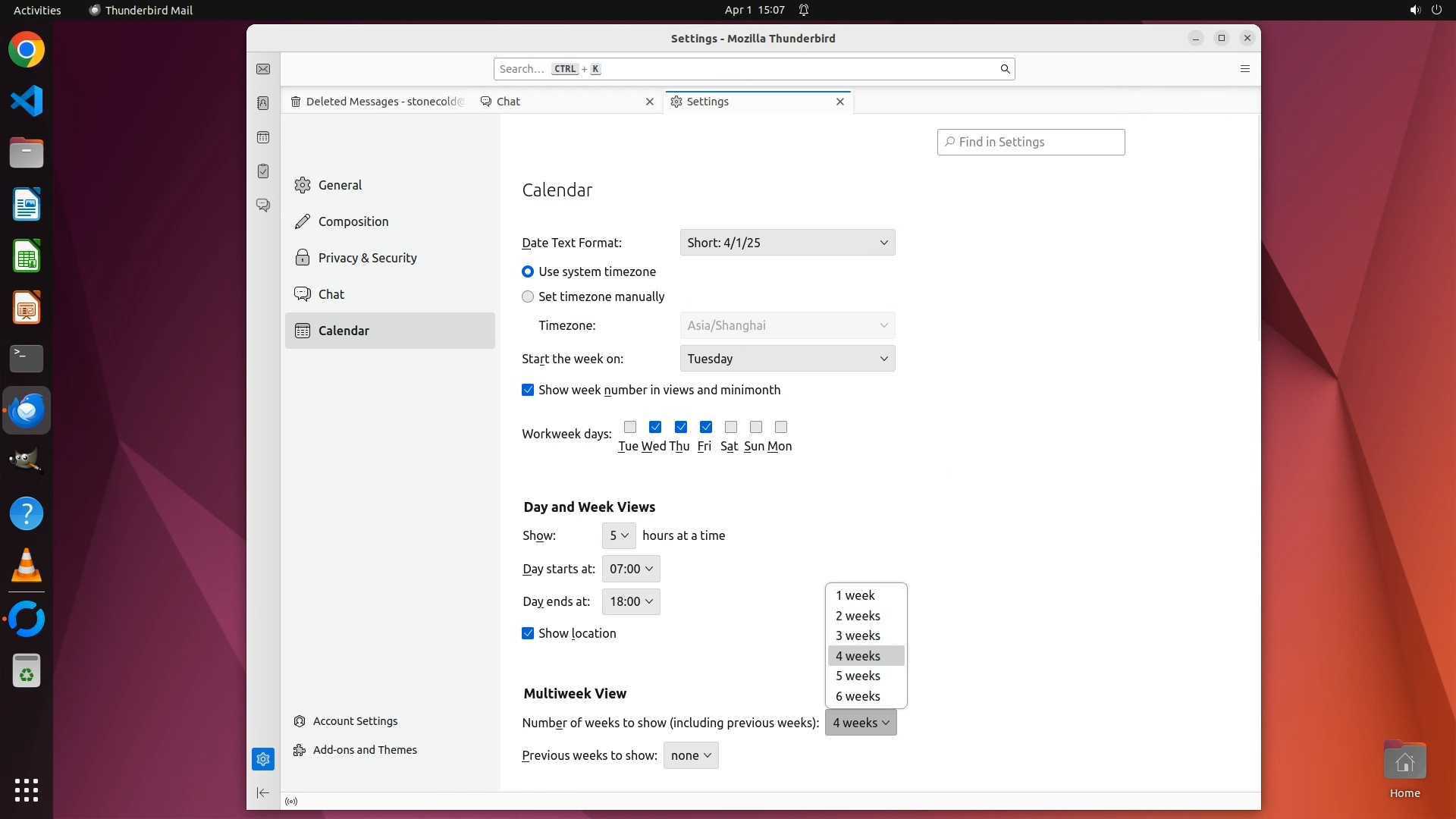Open the Thunderbird hamburger menu
The height and width of the screenshot is (819, 1456).
pyautogui.click(x=1244, y=69)
